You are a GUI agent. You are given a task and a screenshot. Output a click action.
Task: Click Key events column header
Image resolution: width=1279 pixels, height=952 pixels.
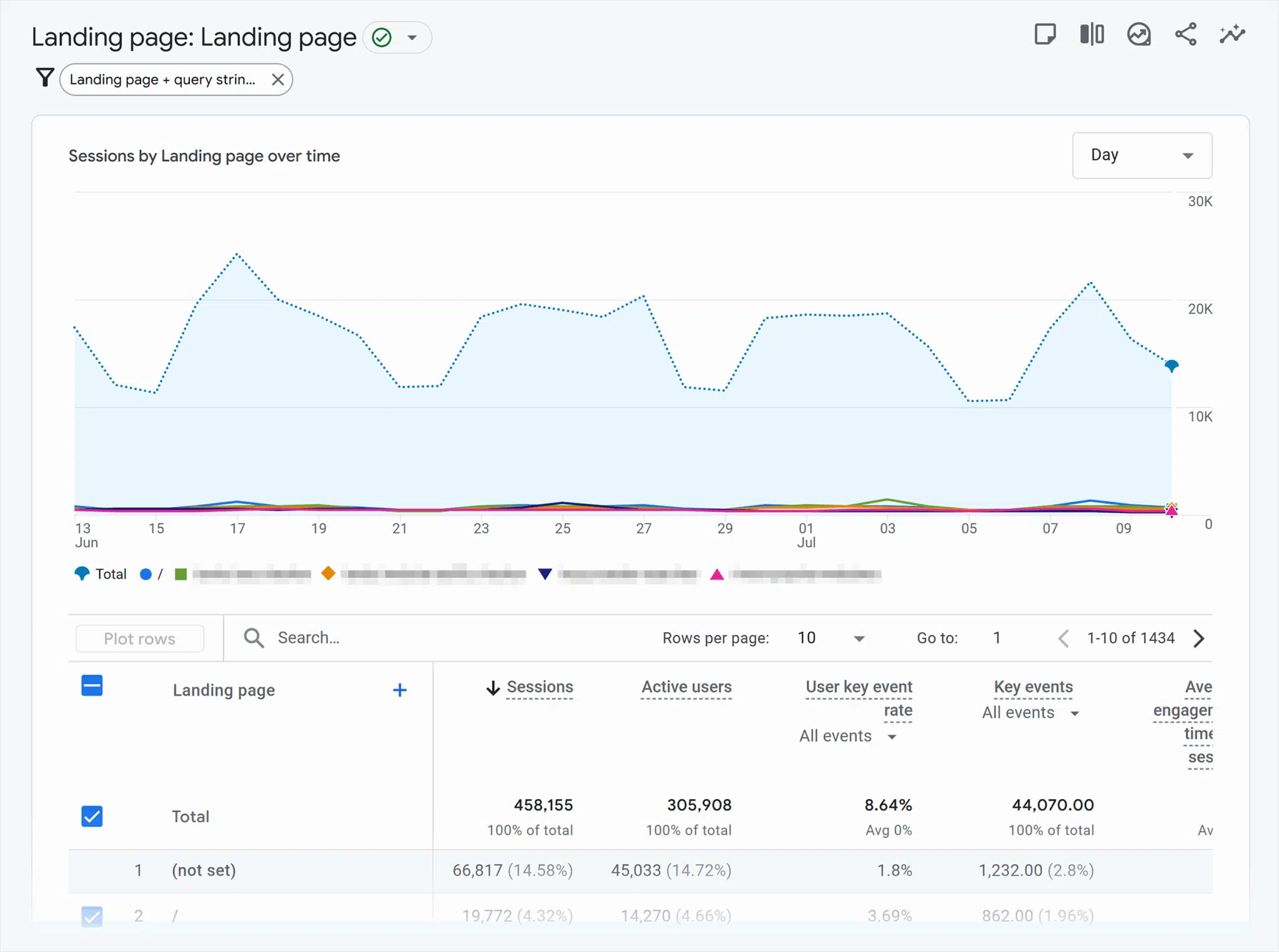1034,687
